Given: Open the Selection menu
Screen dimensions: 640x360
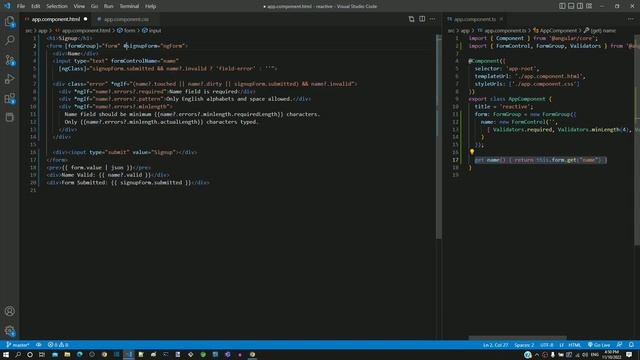Looking at the screenshot, I should point(57,6).
